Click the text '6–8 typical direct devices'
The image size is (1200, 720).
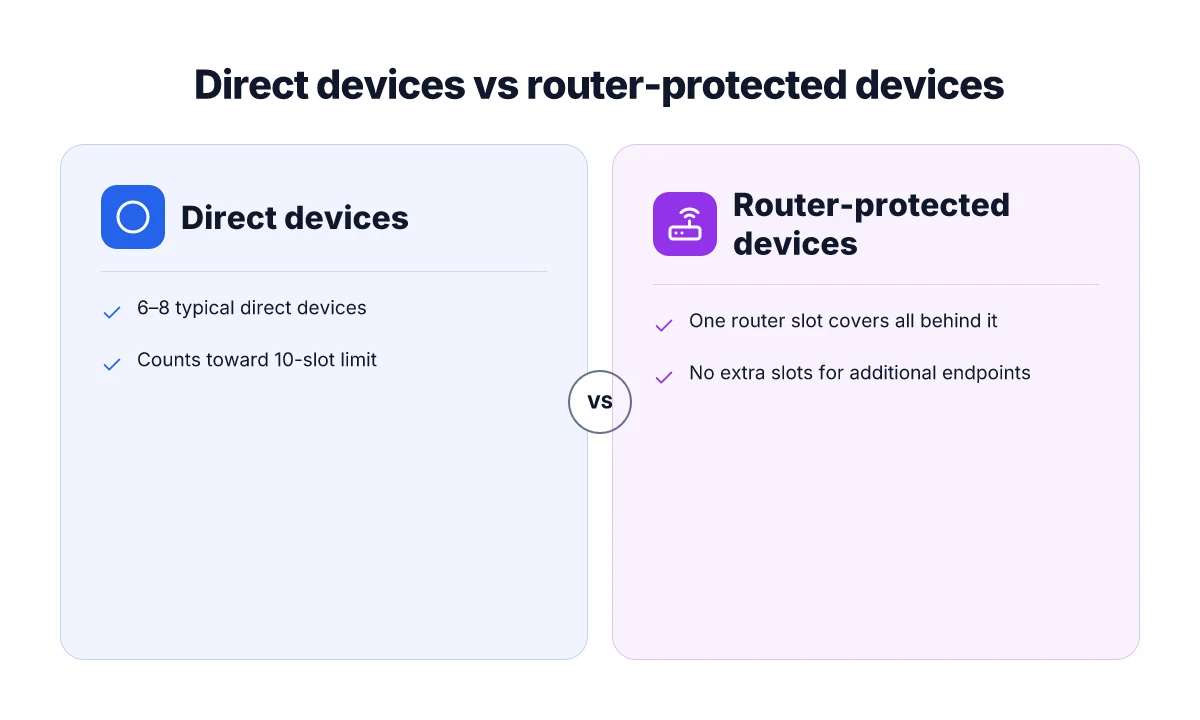[252, 308]
